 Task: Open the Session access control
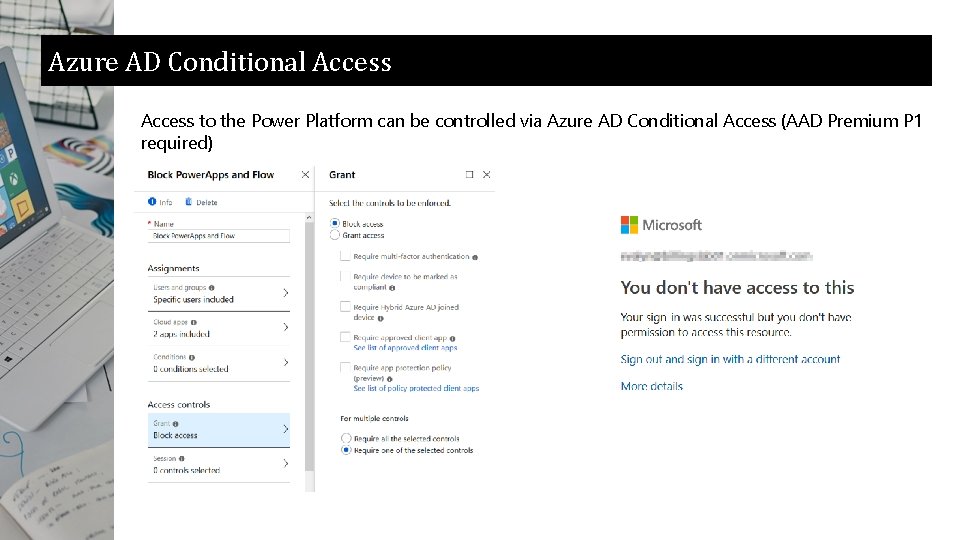point(285,464)
